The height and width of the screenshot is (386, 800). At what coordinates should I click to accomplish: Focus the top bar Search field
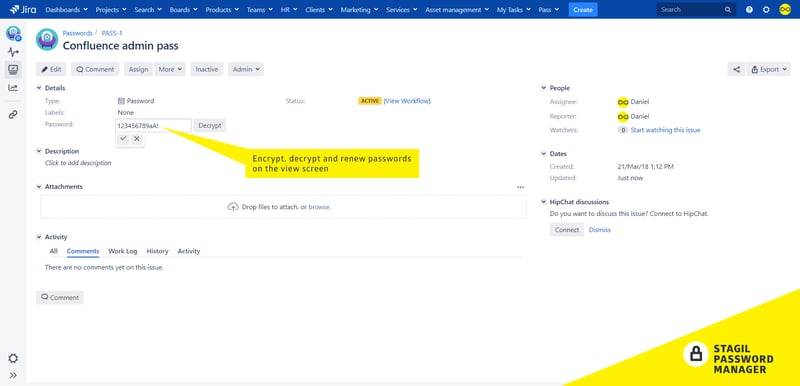pyautogui.click(x=696, y=10)
